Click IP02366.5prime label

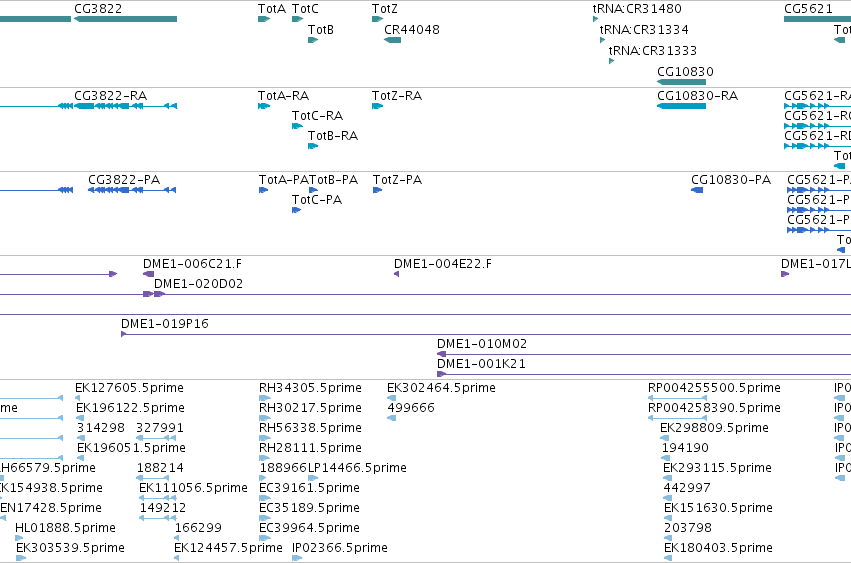[x=340, y=548]
